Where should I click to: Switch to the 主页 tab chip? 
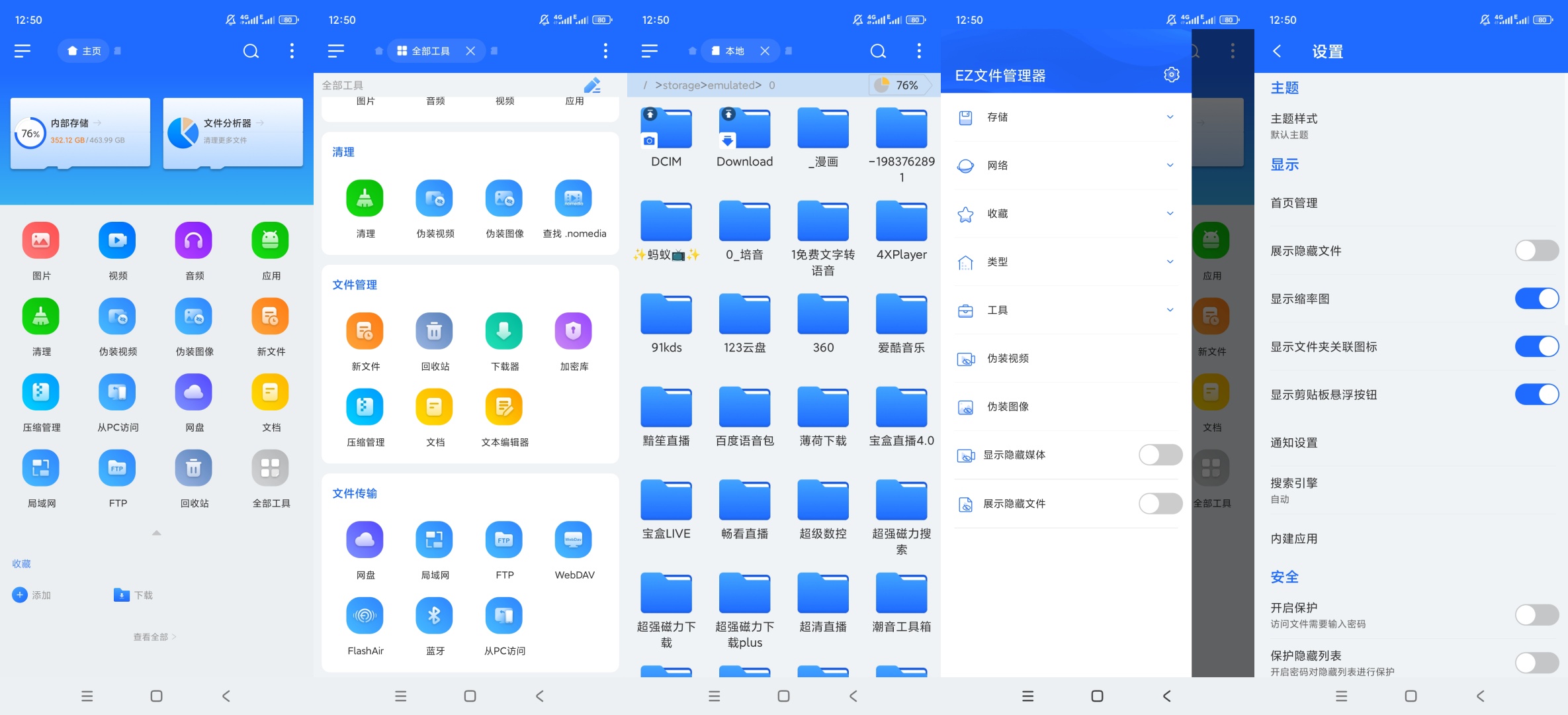pyautogui.click(x=84, y=51)
